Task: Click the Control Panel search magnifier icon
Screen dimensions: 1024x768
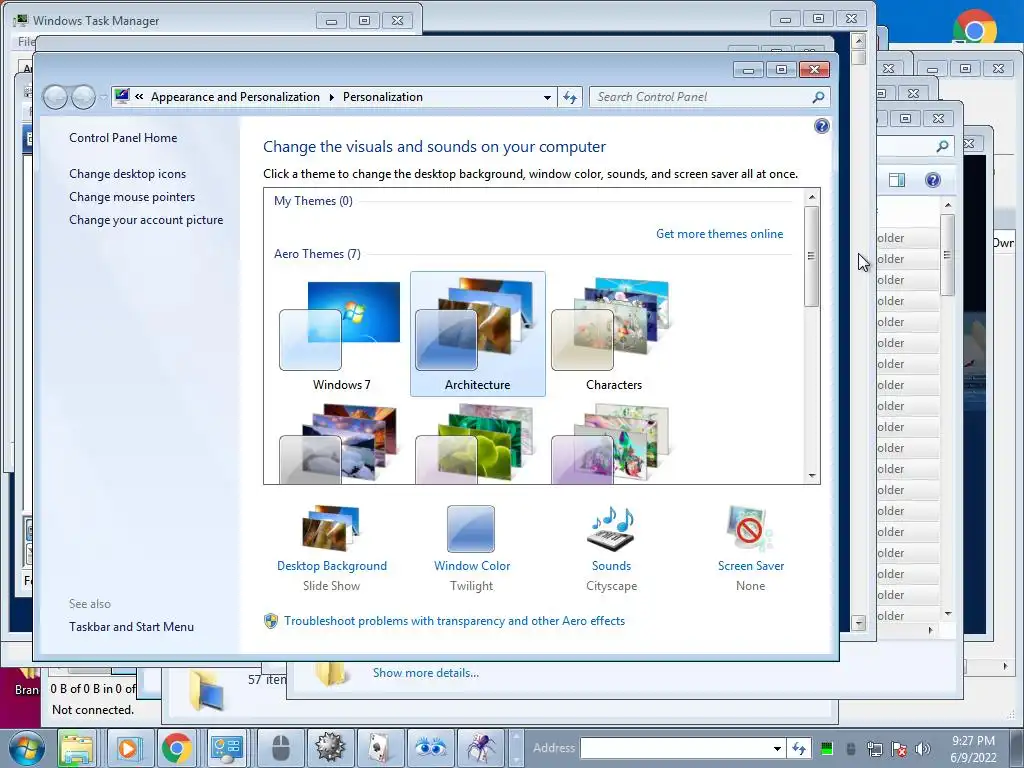Action: point(818,97)
